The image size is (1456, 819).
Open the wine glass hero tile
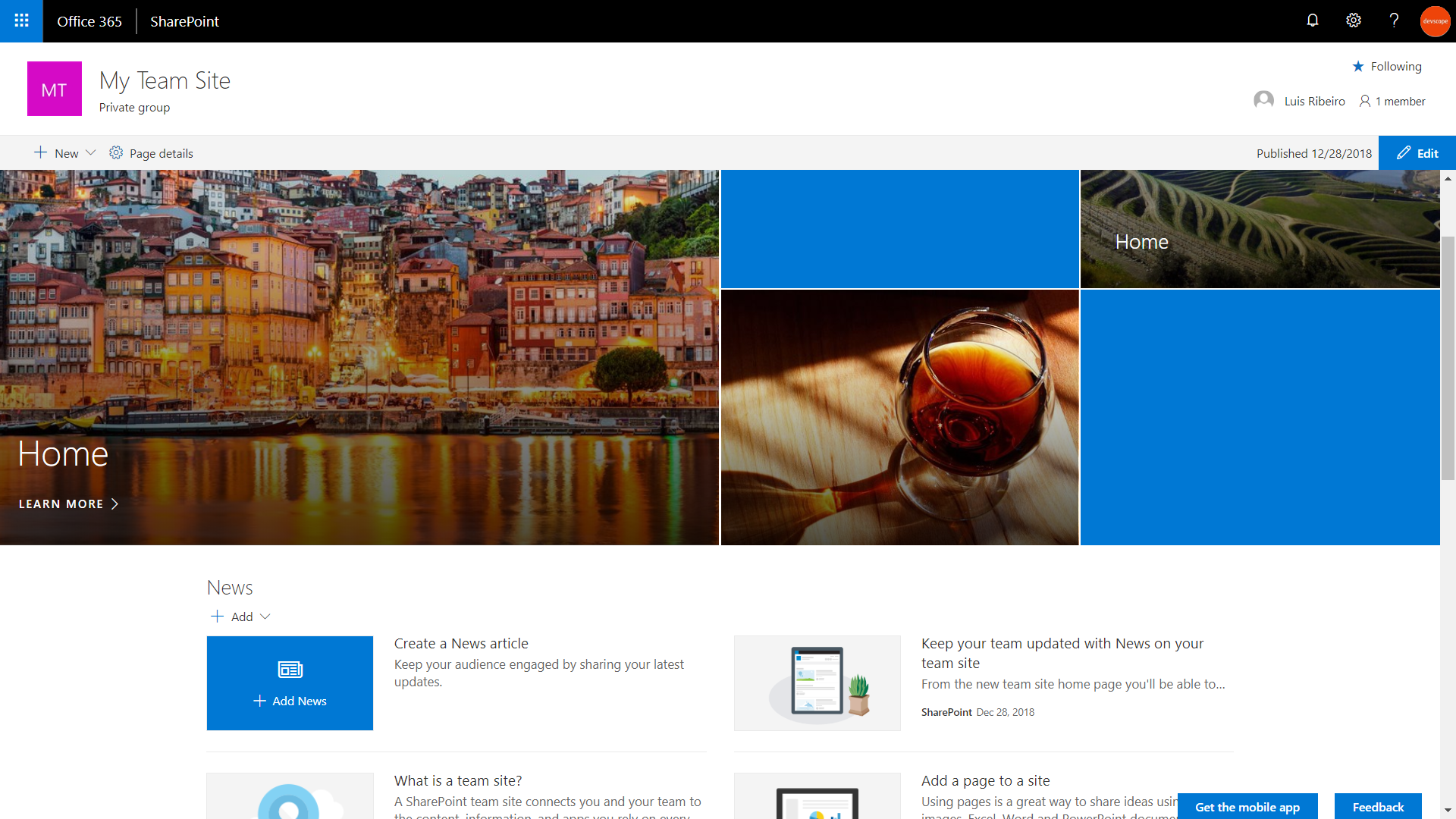point(899,417)
